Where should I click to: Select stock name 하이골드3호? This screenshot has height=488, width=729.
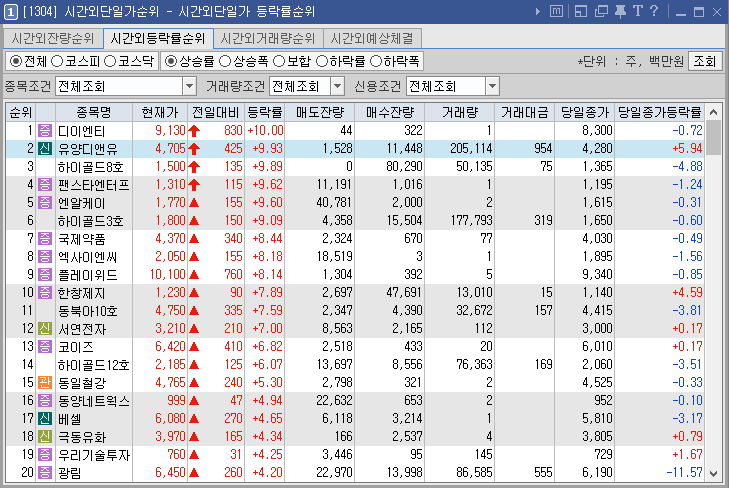[91, 221]
